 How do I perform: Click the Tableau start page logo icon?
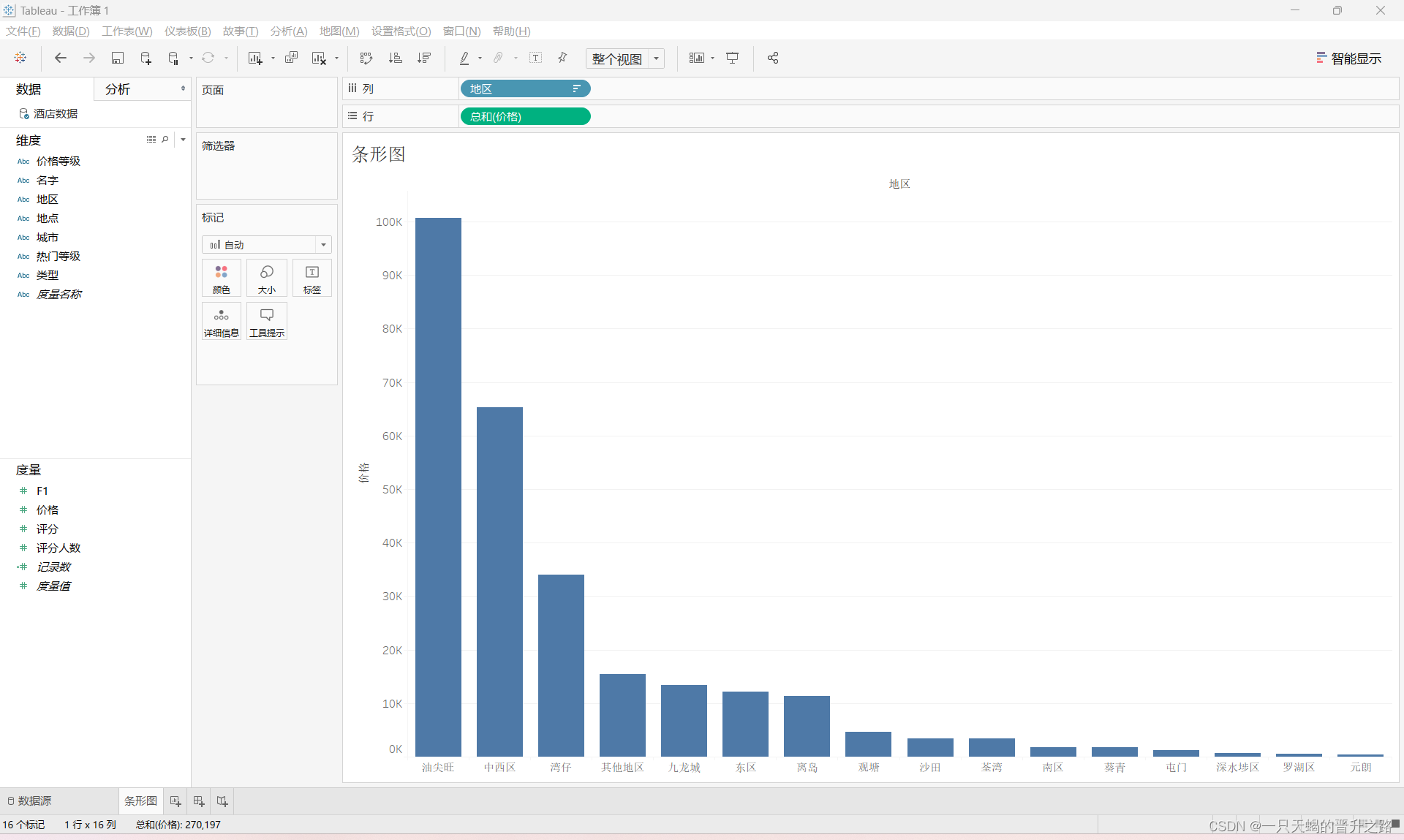point(20,58)
